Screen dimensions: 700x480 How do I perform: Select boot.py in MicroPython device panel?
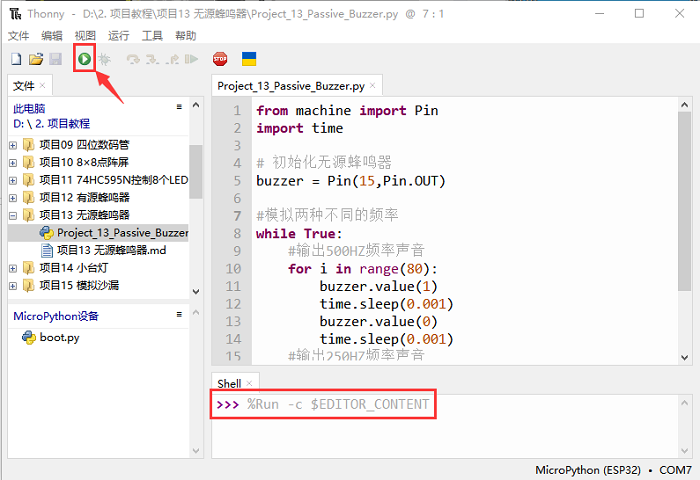59,338
